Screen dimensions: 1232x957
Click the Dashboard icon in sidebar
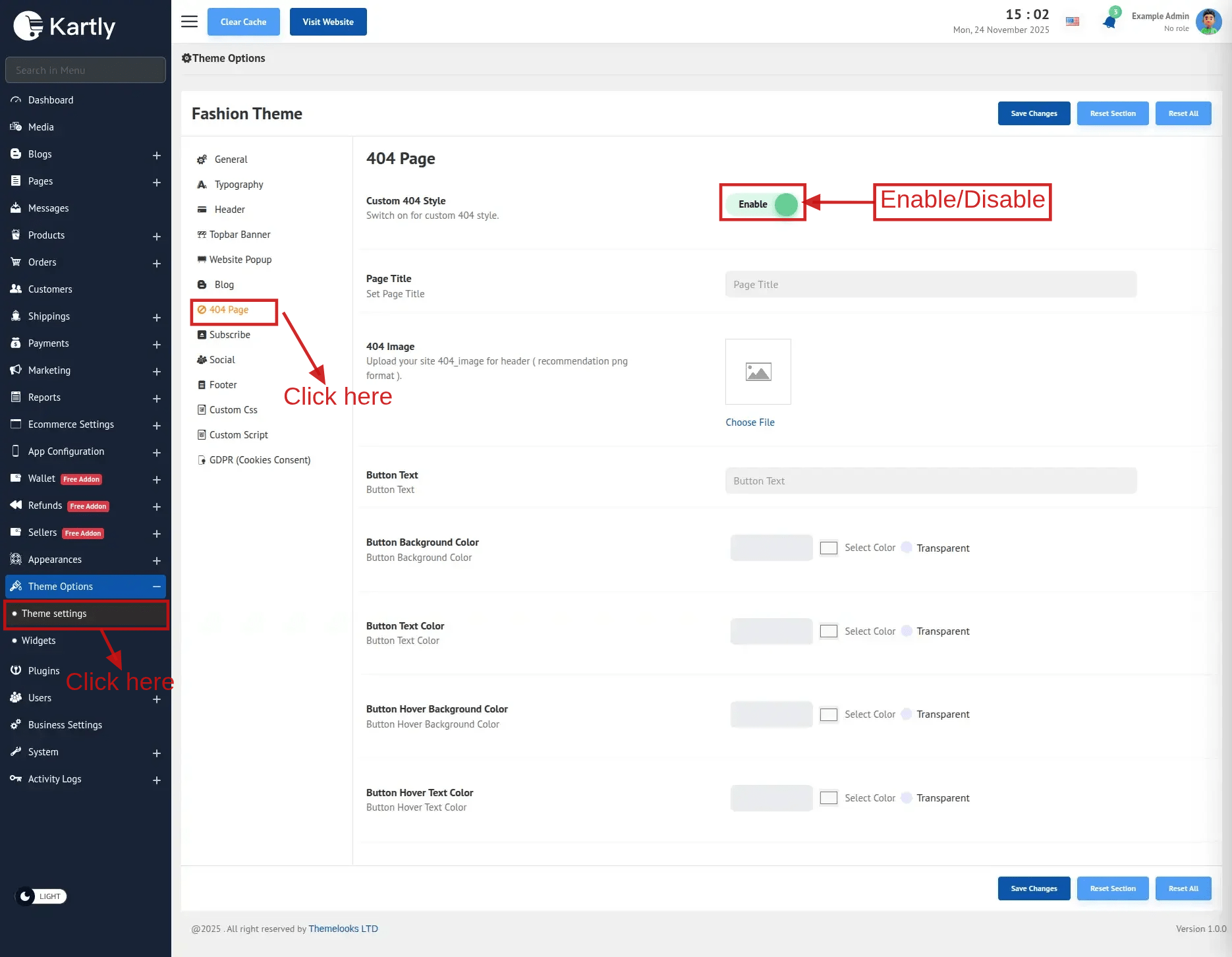(16, 100)
